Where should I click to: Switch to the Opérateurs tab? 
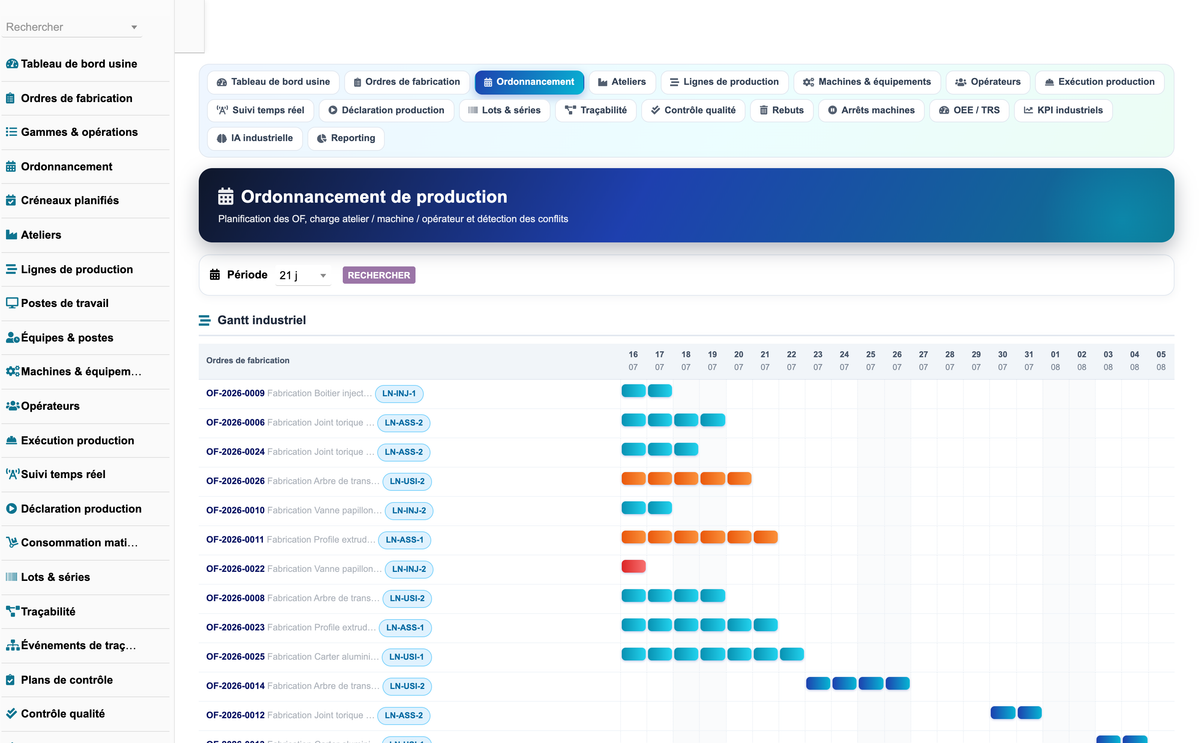(x=988, y=82)
